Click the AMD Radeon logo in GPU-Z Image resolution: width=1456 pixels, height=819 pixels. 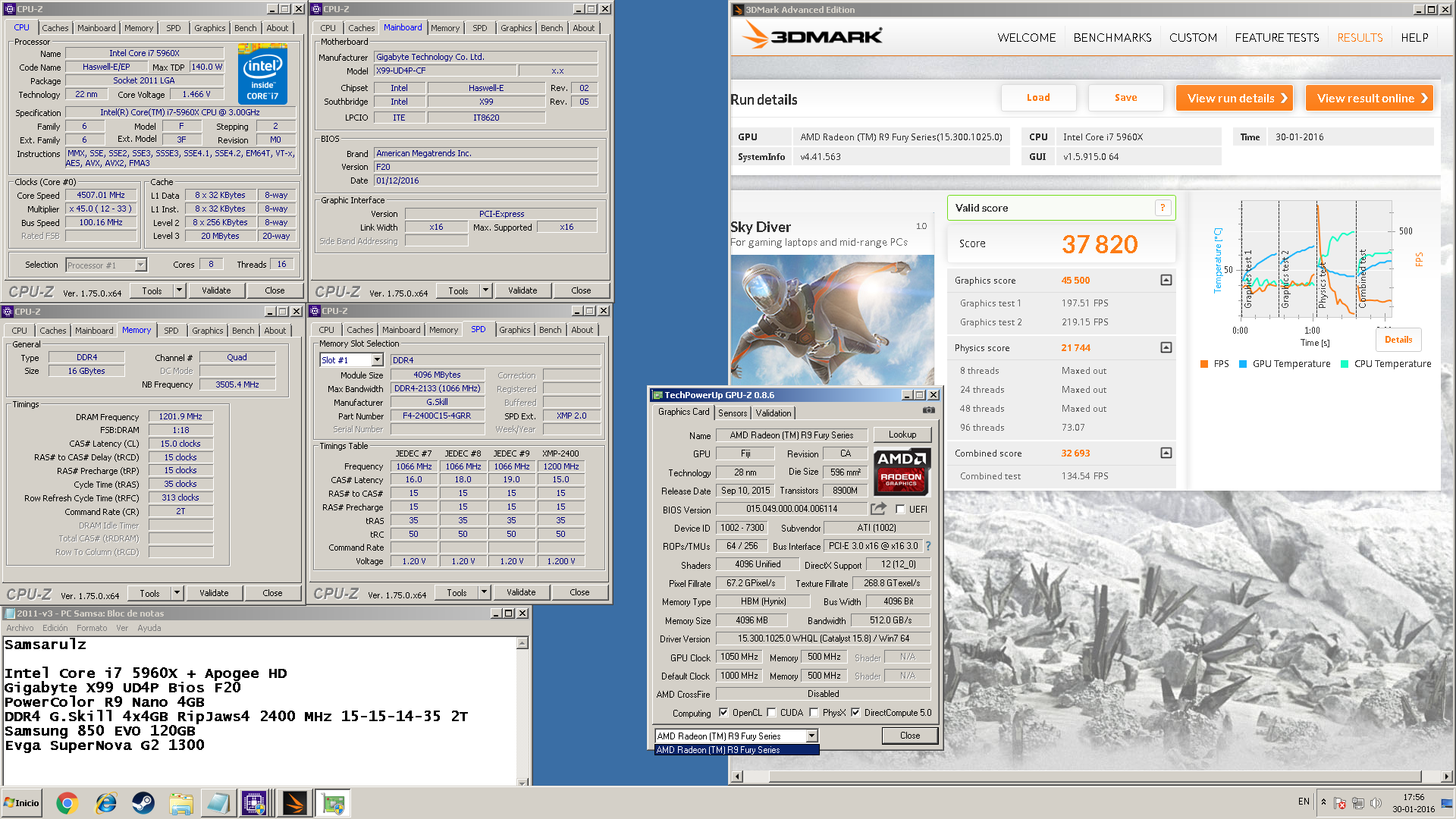pos(901,471)
